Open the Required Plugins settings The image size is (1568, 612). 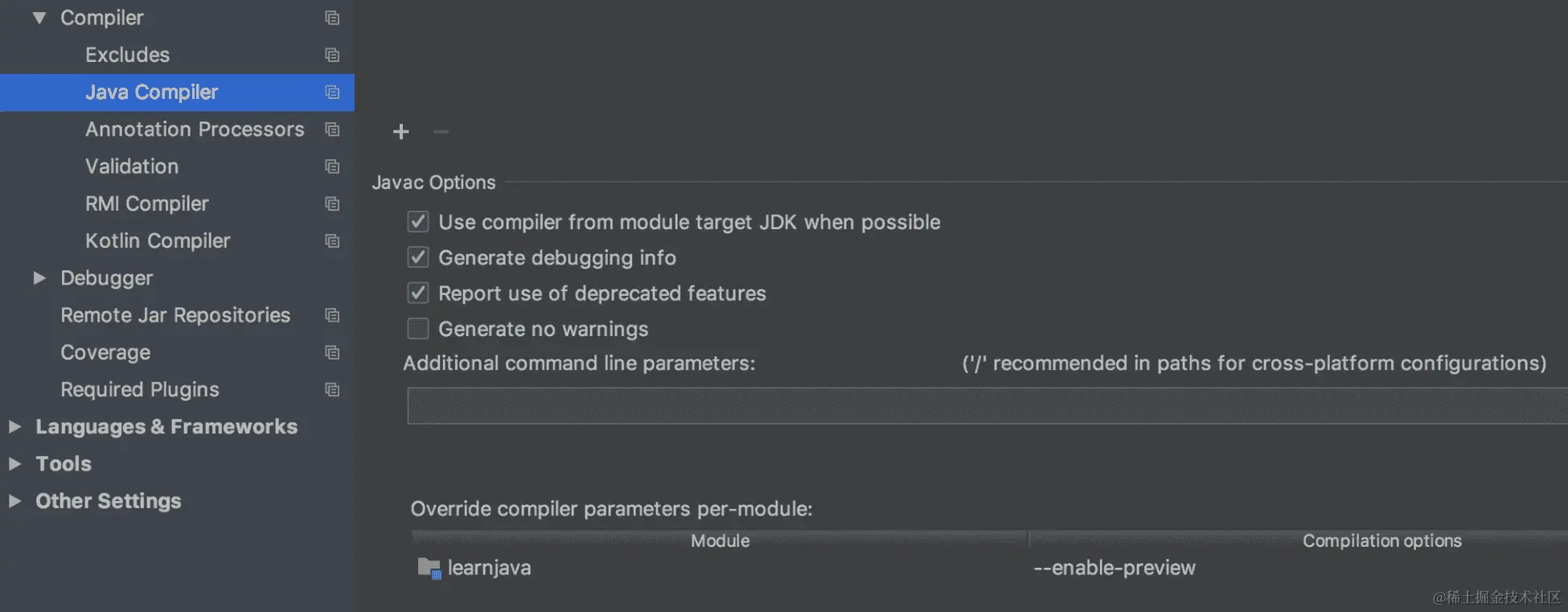[x=140, y=390]
